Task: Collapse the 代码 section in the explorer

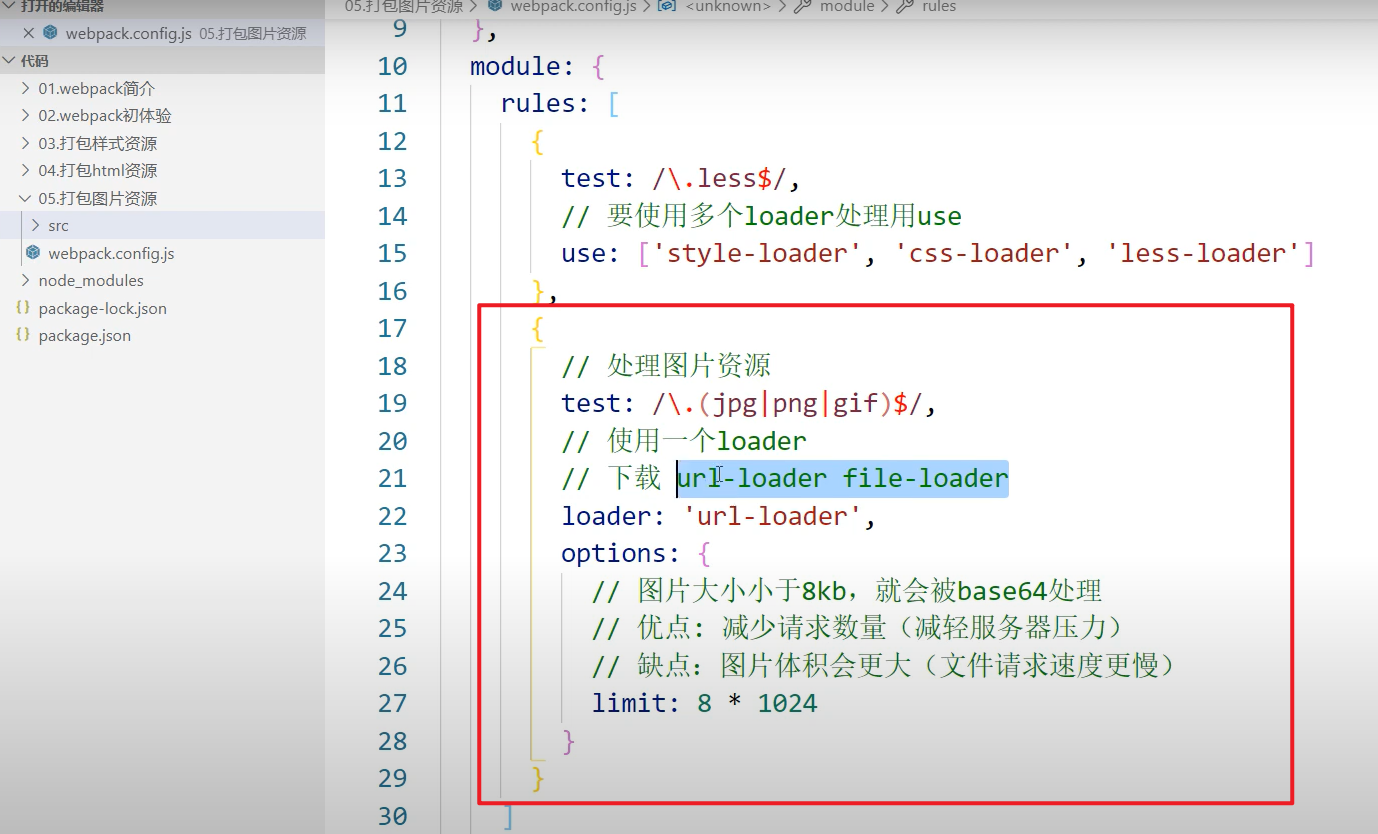Action: point(10,61)
